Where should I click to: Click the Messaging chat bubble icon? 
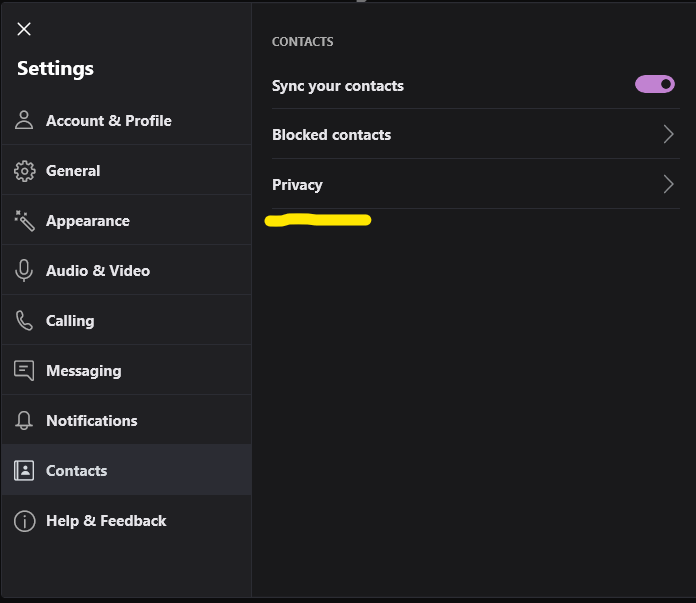[x=24, y=371]
